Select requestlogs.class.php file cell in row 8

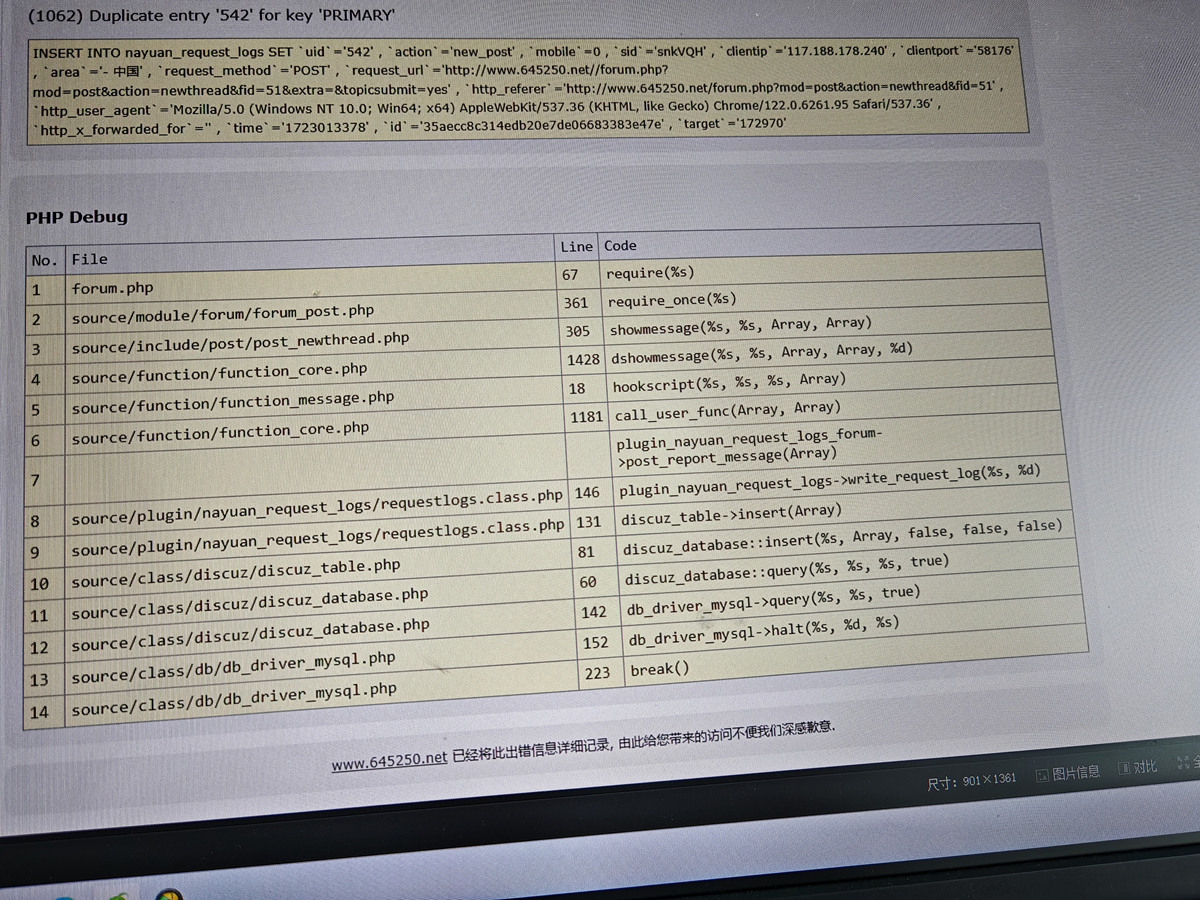tap(318, 509)
